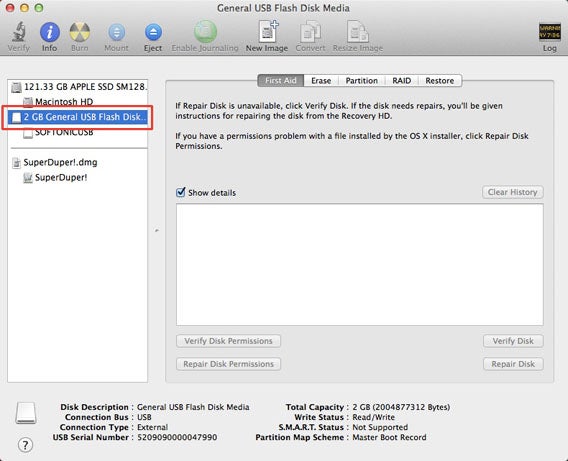The image size is (568, 461).
Task: Click the Burn disc icon
Action: [x=80, y=32]
